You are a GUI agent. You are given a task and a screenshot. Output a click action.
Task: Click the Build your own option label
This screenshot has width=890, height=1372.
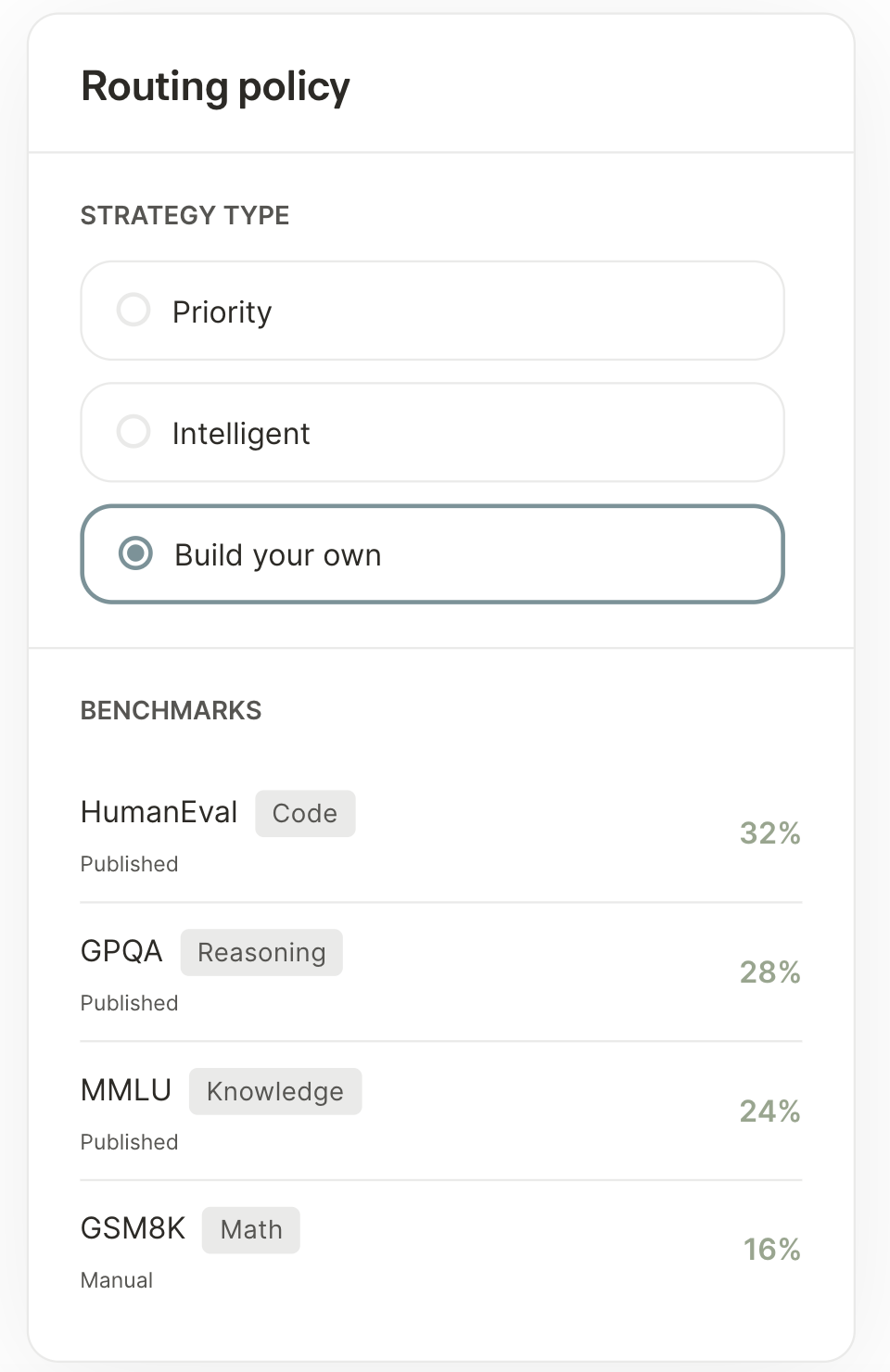(x=278, y=554)
